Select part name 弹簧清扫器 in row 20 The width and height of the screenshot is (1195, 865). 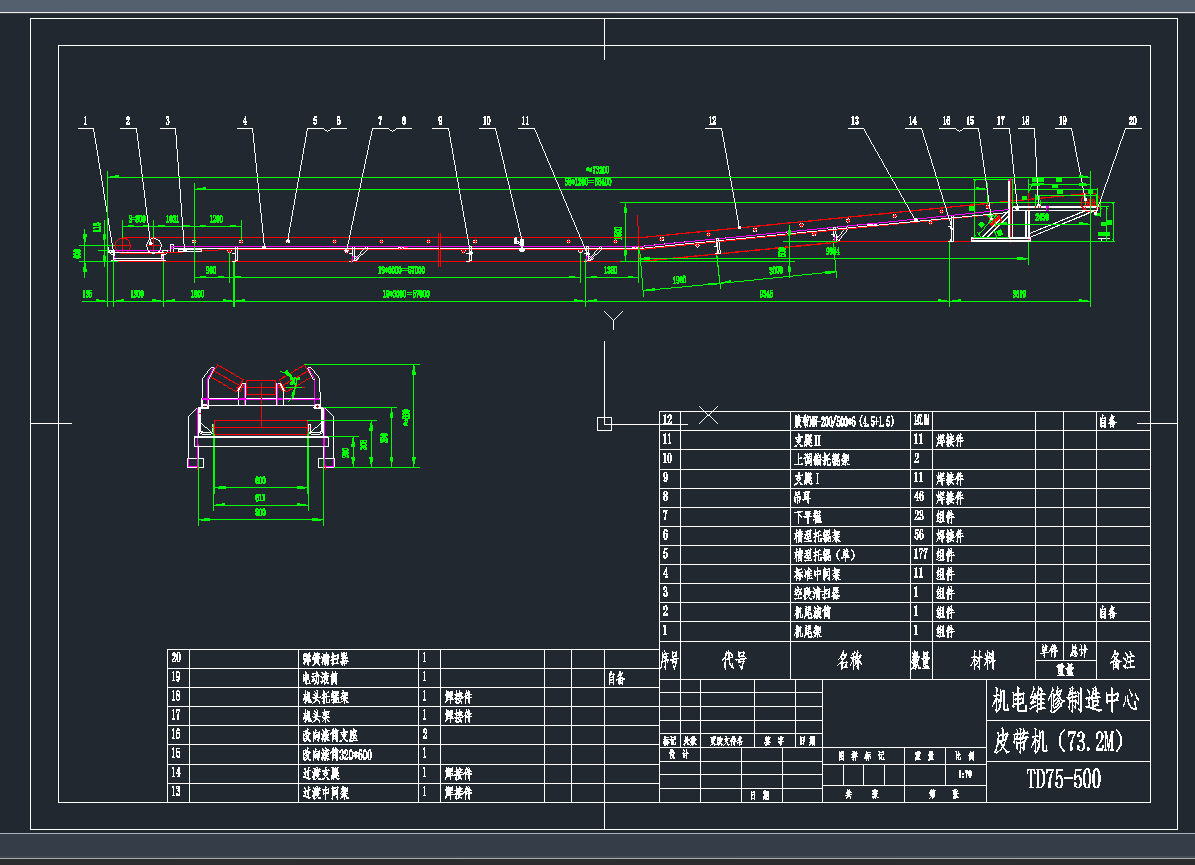pos(325,658)
